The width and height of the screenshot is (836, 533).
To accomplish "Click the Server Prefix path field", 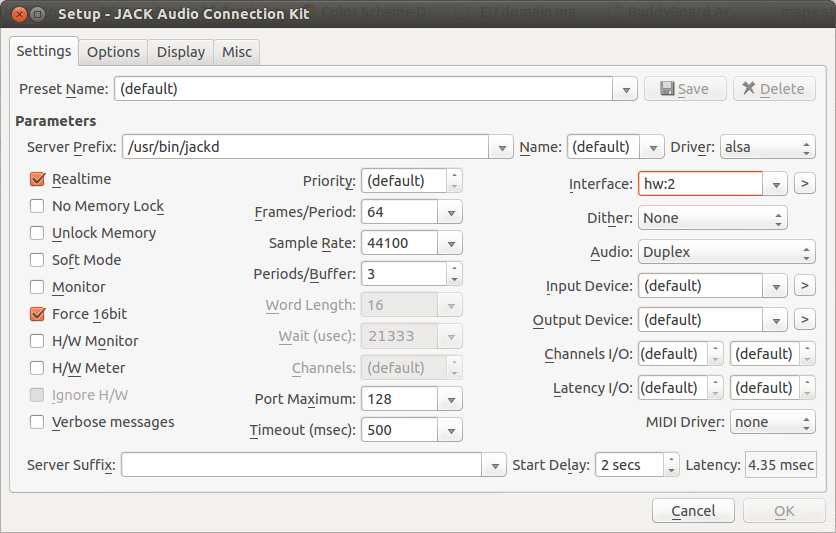I will pyautogui.click(x=306, y=147).
